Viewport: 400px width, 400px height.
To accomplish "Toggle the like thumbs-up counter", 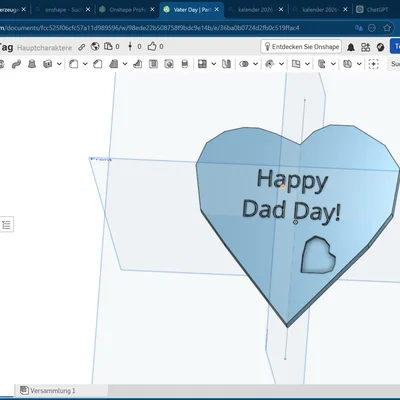I will [x=156, y=46].
